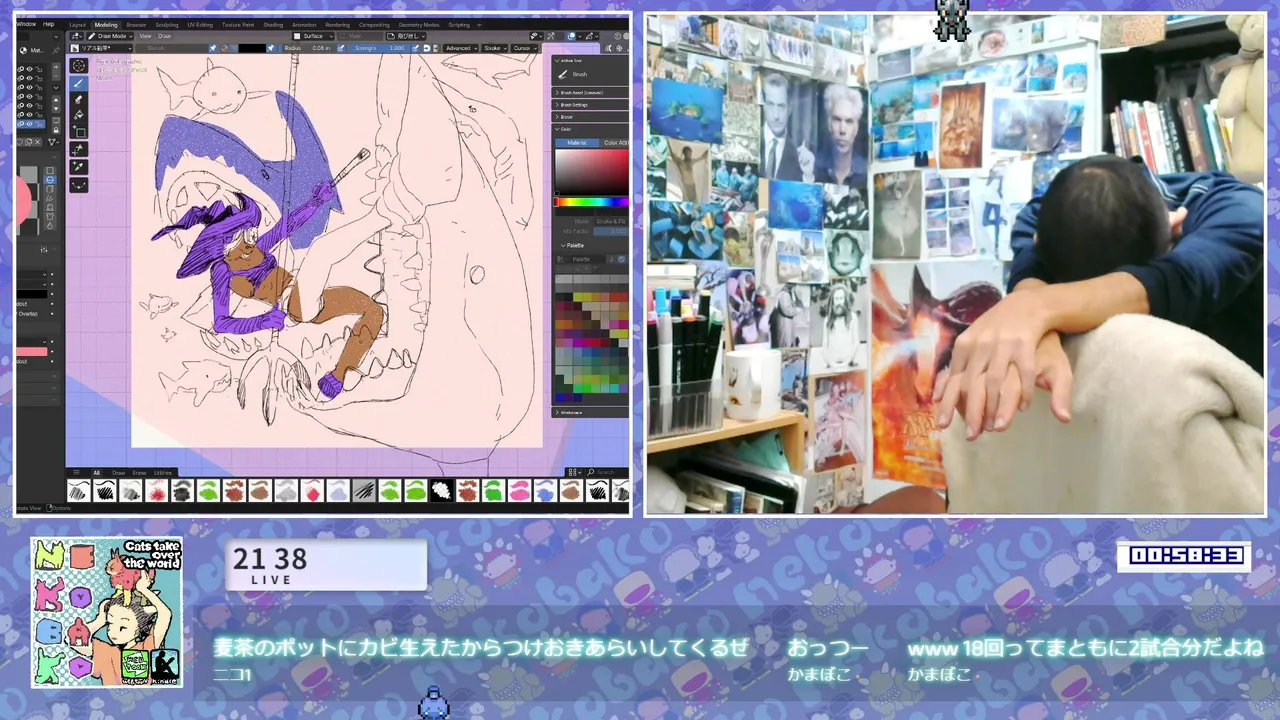Pick the white cloud brush on black background
The height and width of the screenshot is (720, 1280).
441,490
